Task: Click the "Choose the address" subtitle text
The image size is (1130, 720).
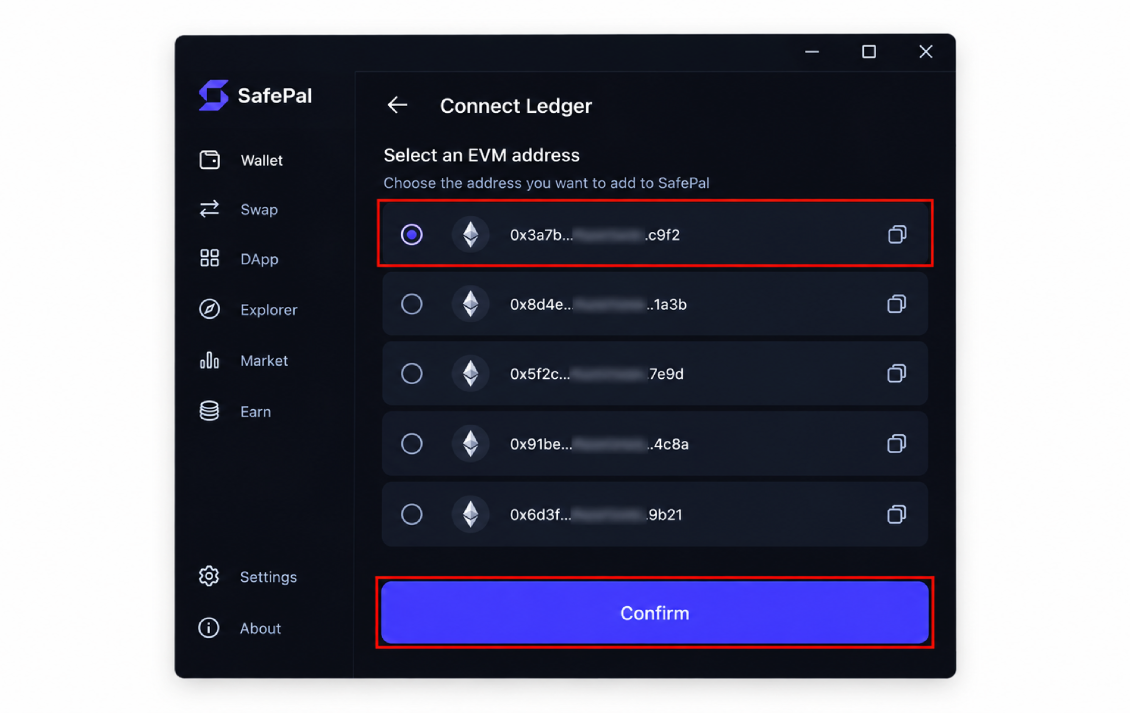Action: click(546, 183)
